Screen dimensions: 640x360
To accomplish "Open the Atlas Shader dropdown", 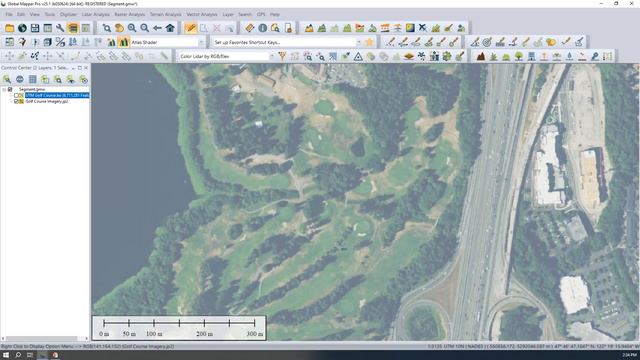I will coord(201,42).
